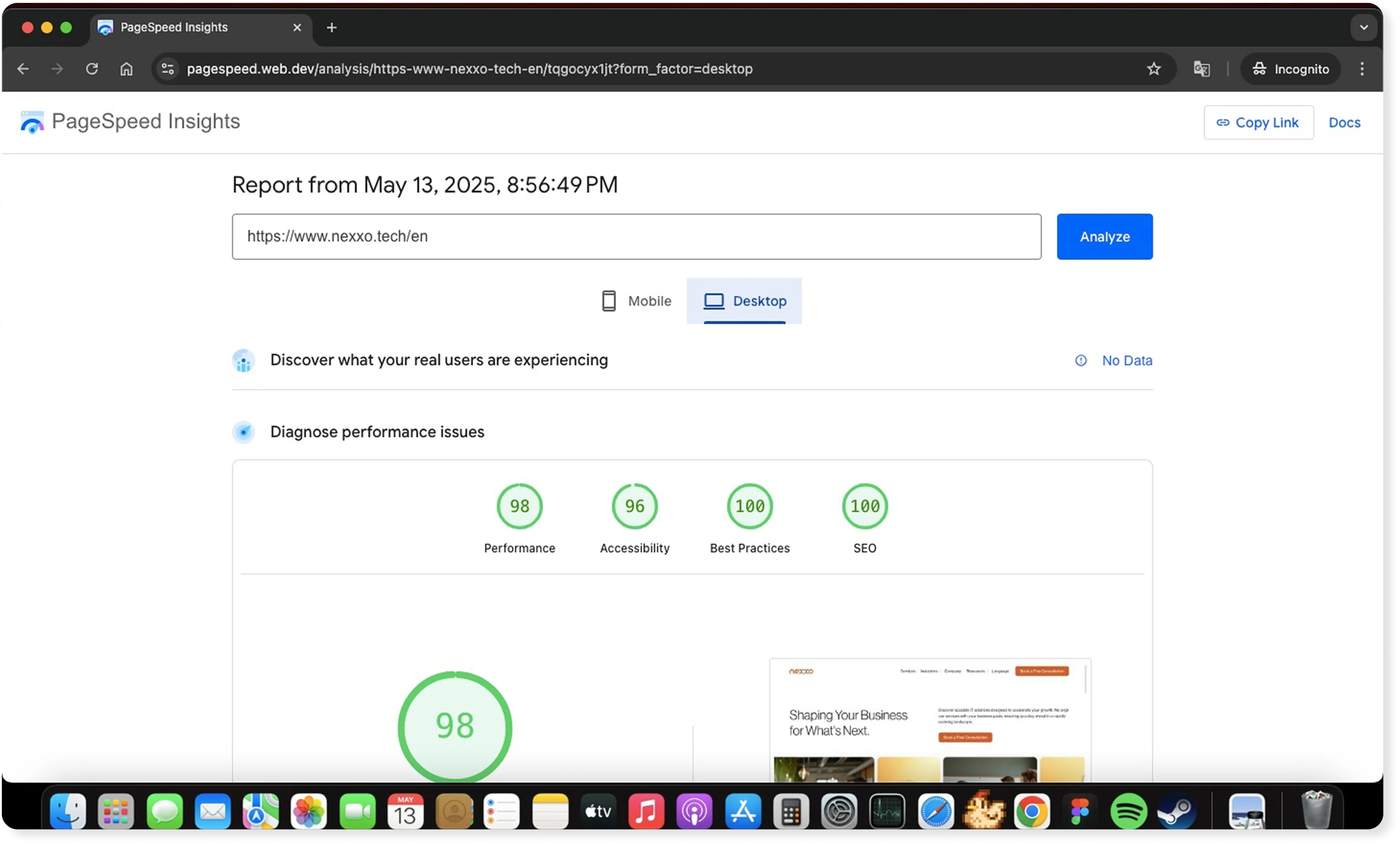Reload the page
The image size is (1400, 845).
coord(92,69)
